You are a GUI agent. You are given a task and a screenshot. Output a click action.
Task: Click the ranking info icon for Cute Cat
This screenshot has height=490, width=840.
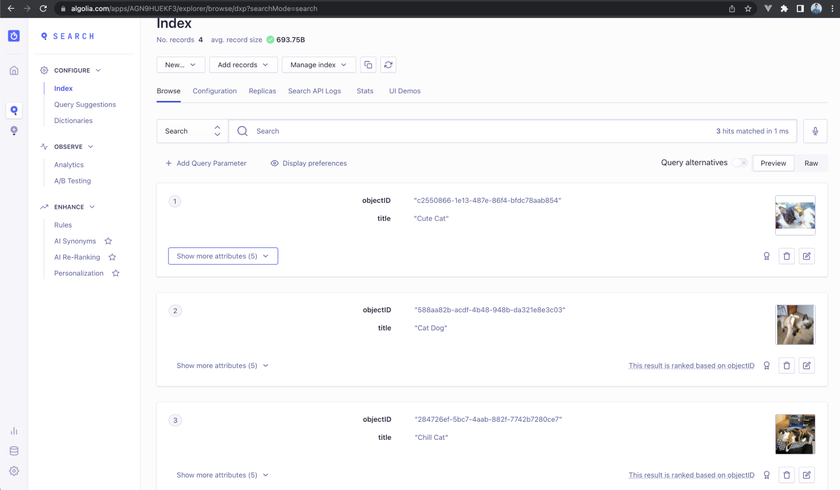(767, 256)
